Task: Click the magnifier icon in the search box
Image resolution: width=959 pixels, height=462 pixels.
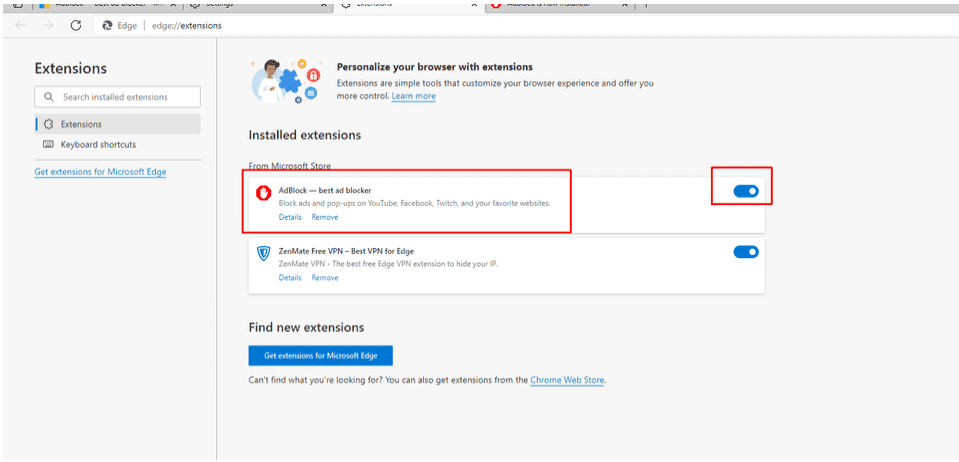Action: point(48,97)
